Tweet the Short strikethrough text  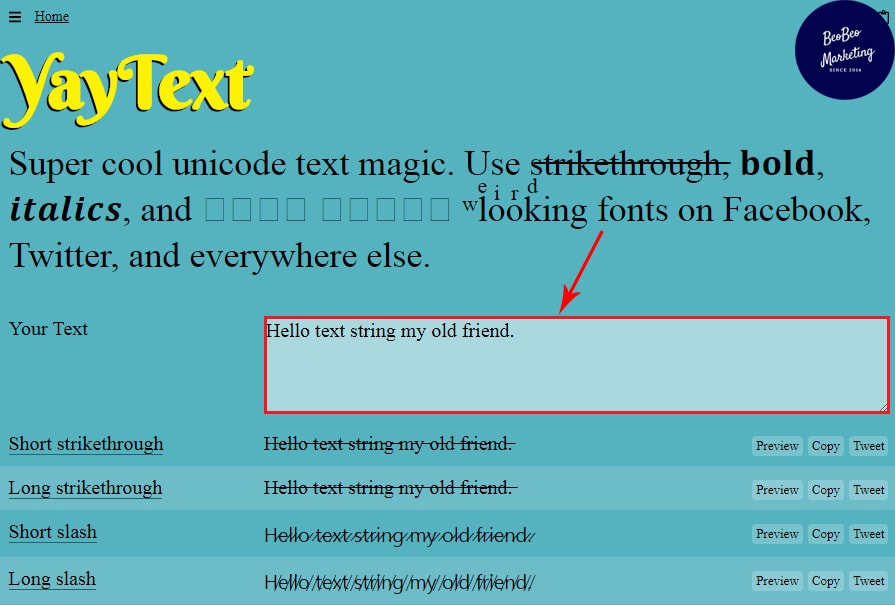click(868, 446)
